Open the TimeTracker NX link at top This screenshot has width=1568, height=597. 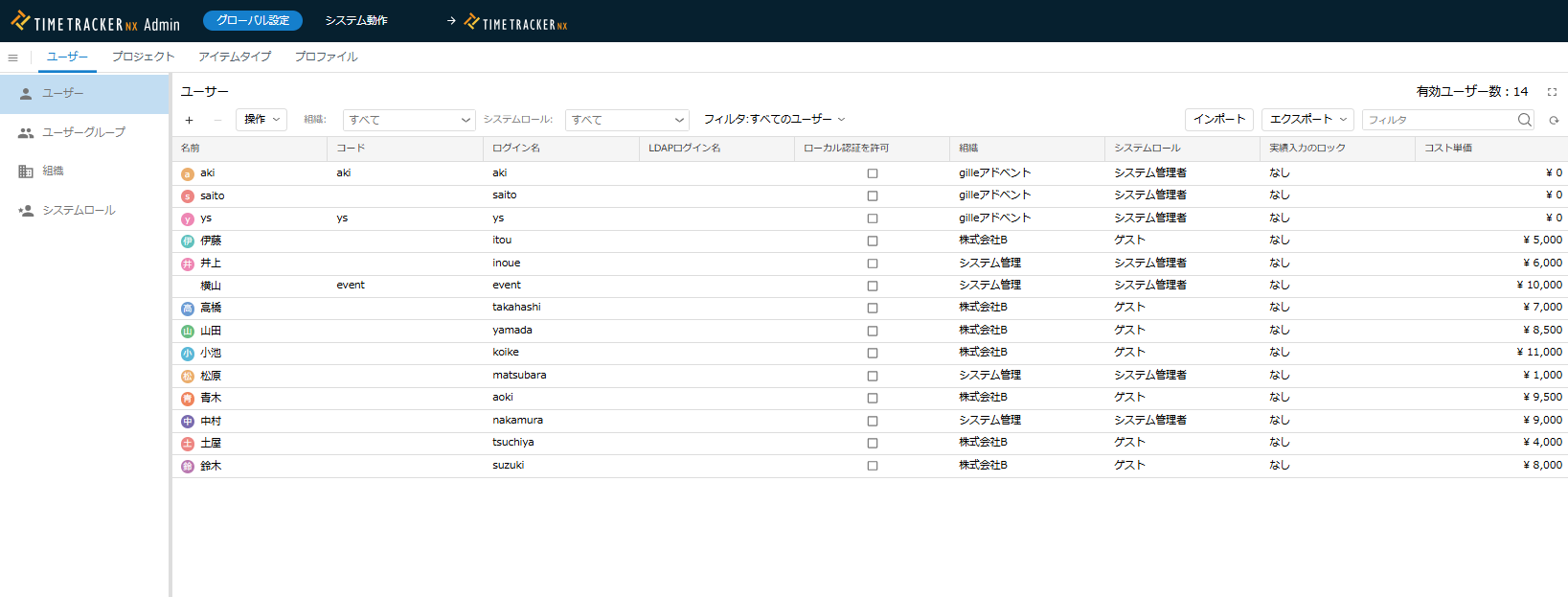(515, 21)
